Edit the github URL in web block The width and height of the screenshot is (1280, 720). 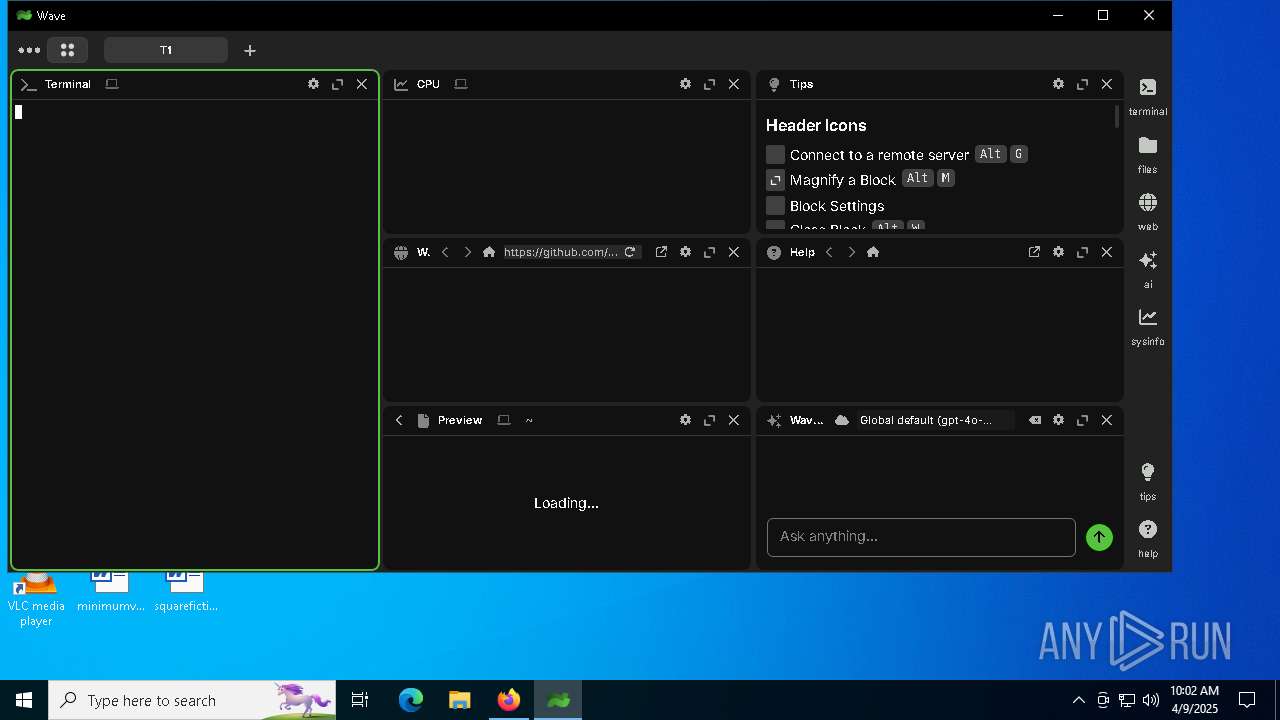point(561,252)
